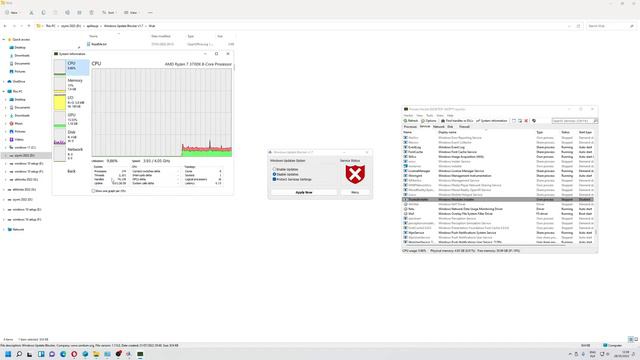The height and width of the screenshot is (360, 640).
Task: Click the red X terminate icon in Process Hacker
Action: [526, 121]
